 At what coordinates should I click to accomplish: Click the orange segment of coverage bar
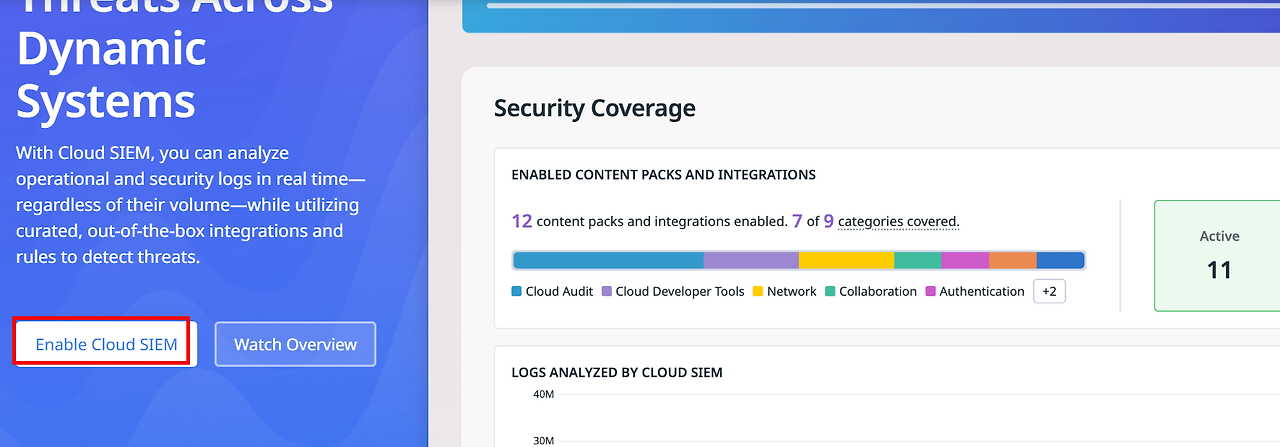(x=1013, y=260)
